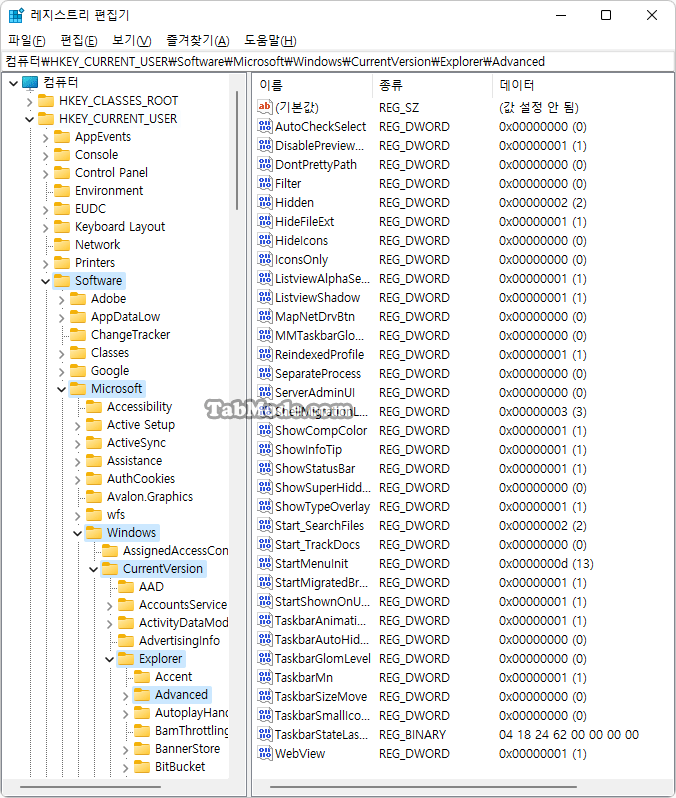The image size is (676, 798).
Task: Click the tree pane vertical scrollbar thumb
Action: coord(237,150)
